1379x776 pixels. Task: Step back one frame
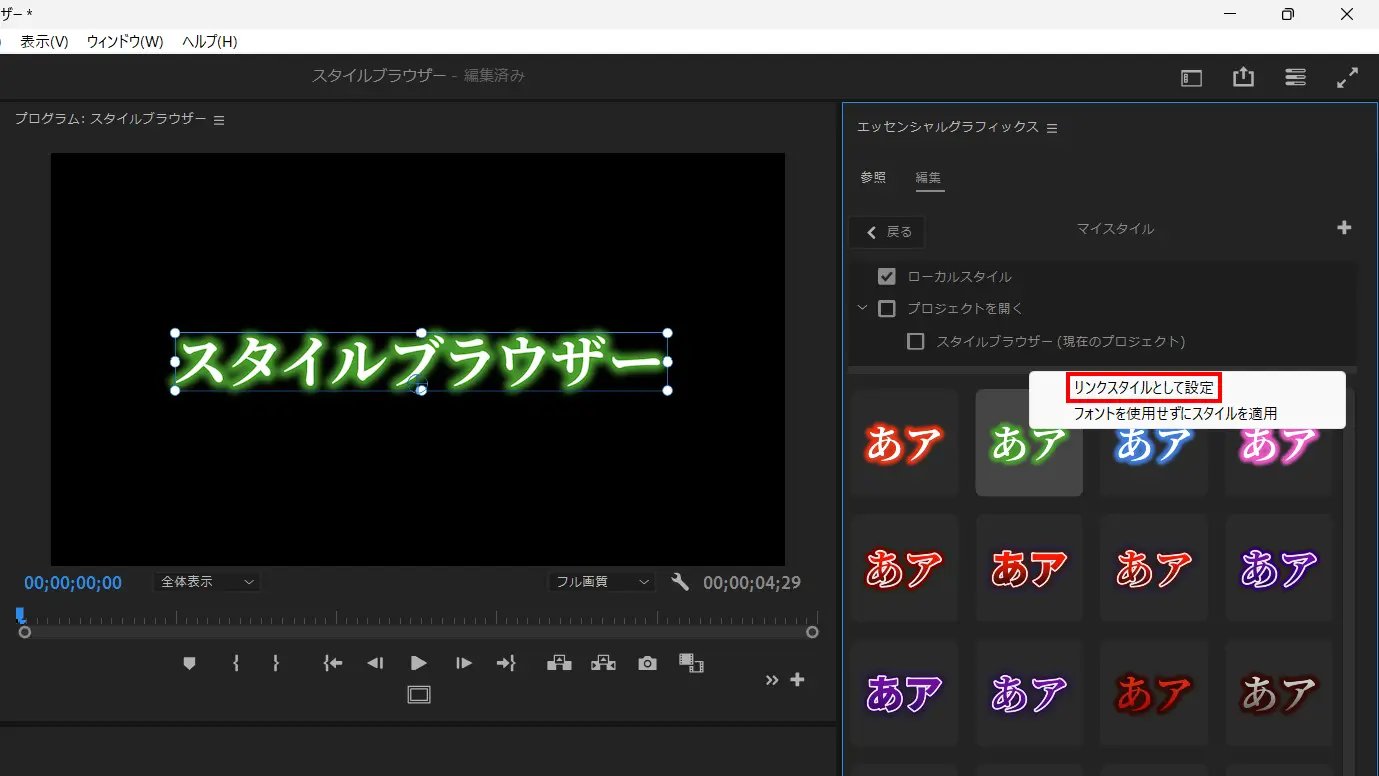pyautogui.click(x=375, y=663)
